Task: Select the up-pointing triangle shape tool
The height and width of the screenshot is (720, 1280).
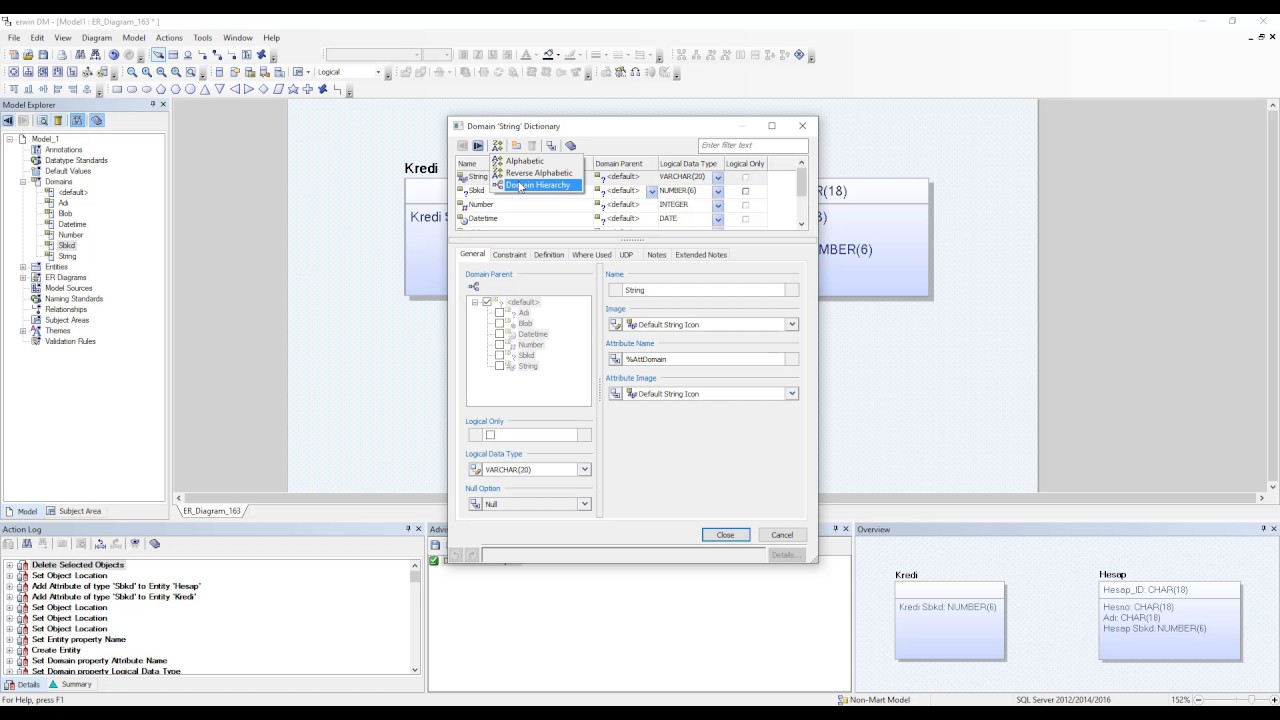Action: pos(205,89)
